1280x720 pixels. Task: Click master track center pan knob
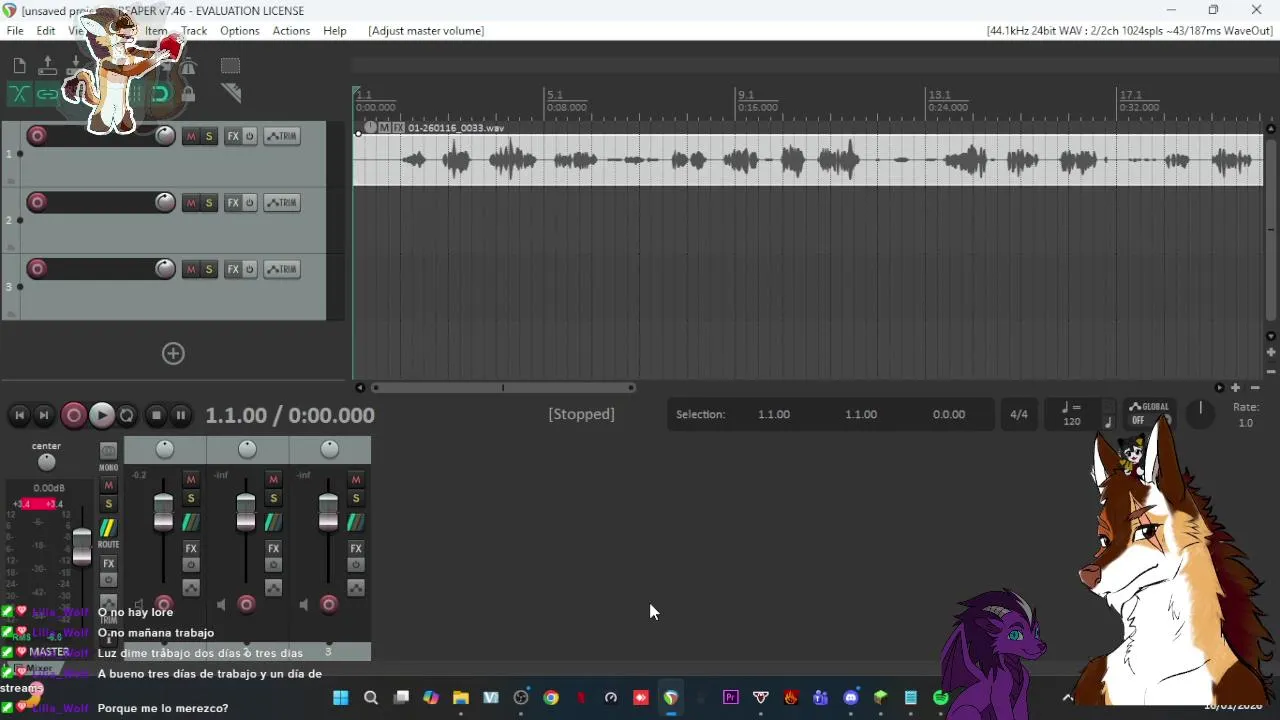coord(46,462)
